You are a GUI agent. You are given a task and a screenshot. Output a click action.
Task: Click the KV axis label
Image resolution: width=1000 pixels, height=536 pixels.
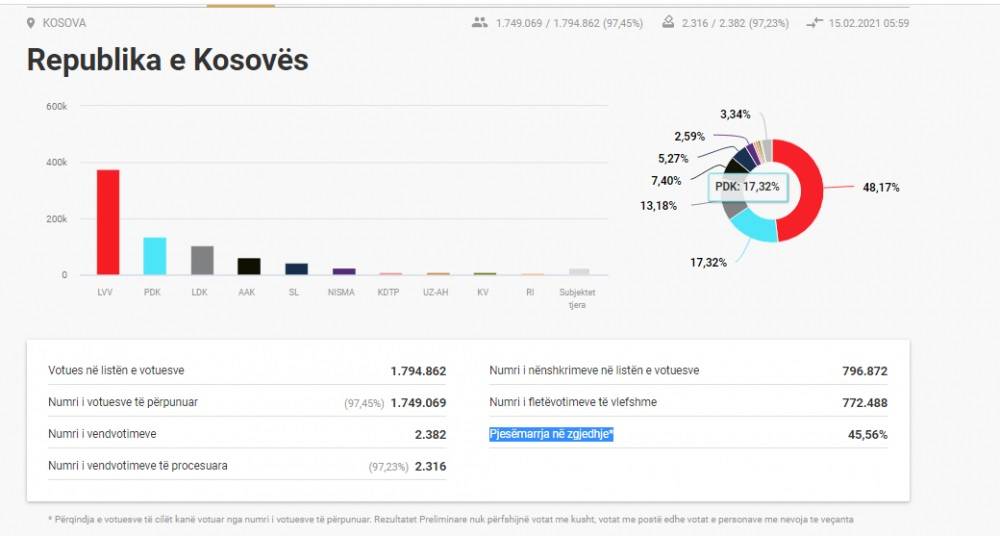(x=483, y=292)
